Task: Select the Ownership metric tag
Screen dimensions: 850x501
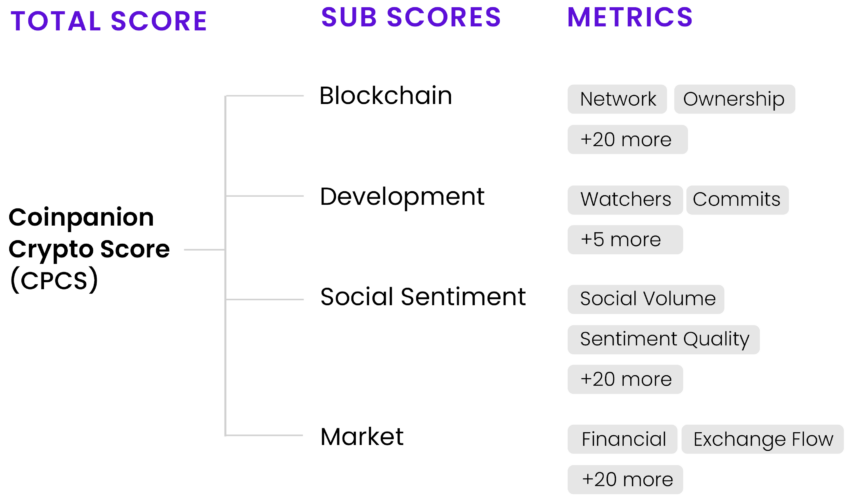Action: (735, 99)
